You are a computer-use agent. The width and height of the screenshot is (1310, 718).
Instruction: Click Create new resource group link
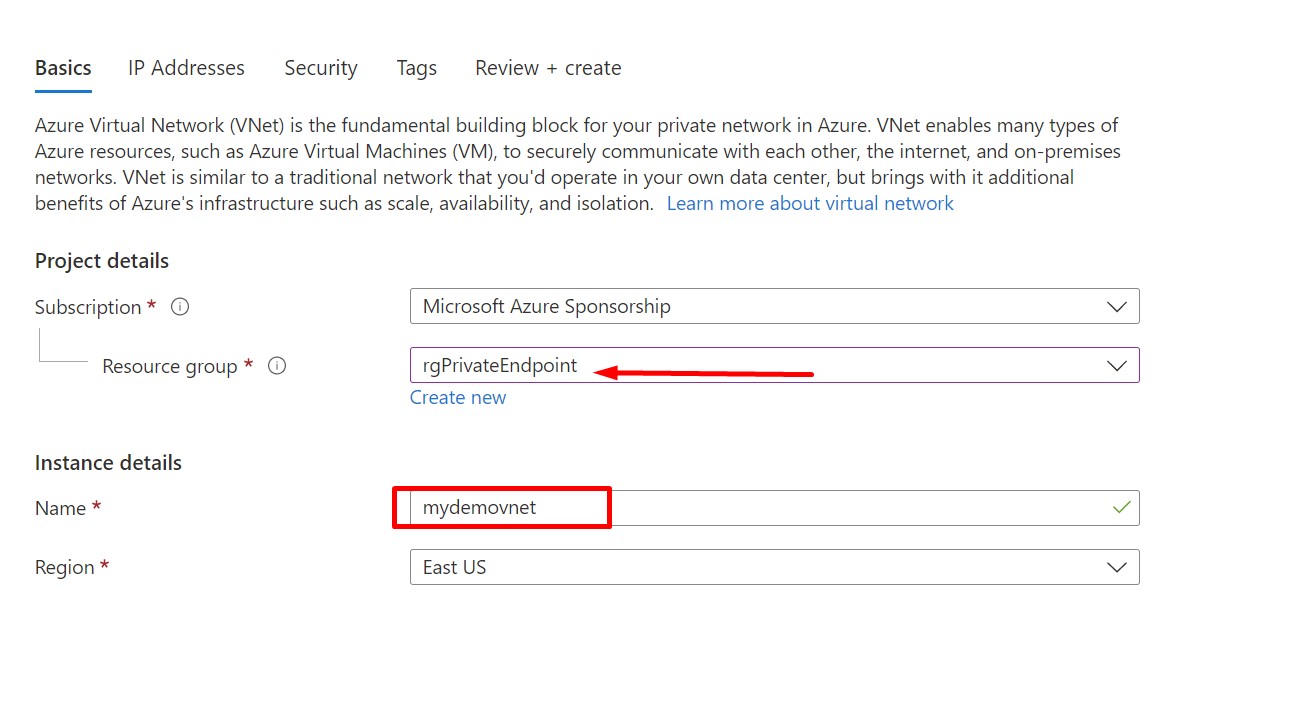click(458, 398)
